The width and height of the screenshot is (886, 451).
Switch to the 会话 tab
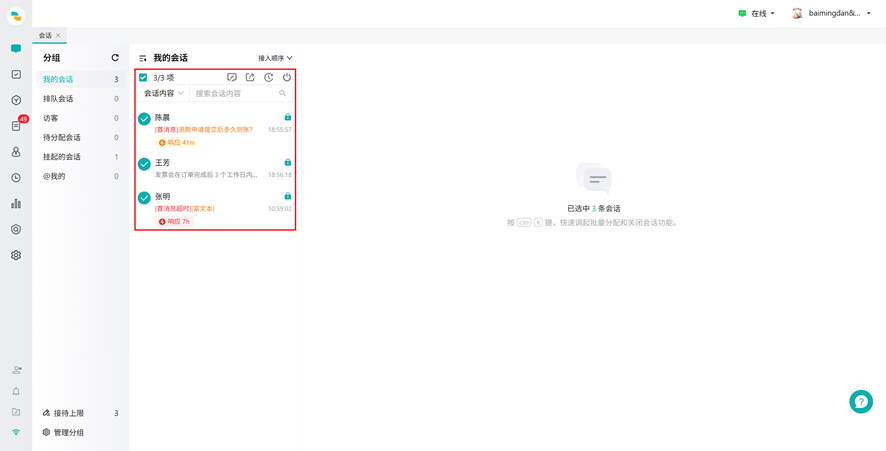(x=45, y=35)
